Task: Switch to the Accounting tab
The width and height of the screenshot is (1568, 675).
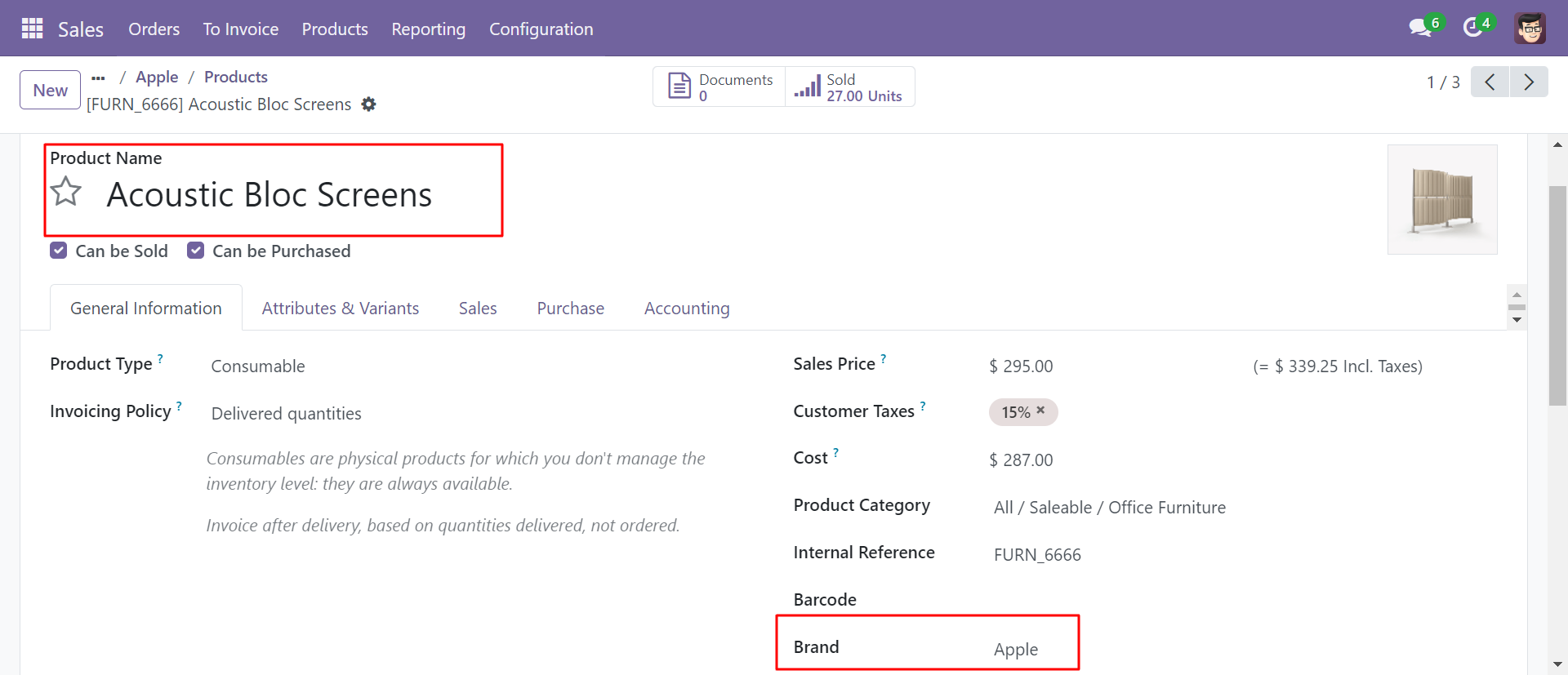Action: [x=687, y=308]
